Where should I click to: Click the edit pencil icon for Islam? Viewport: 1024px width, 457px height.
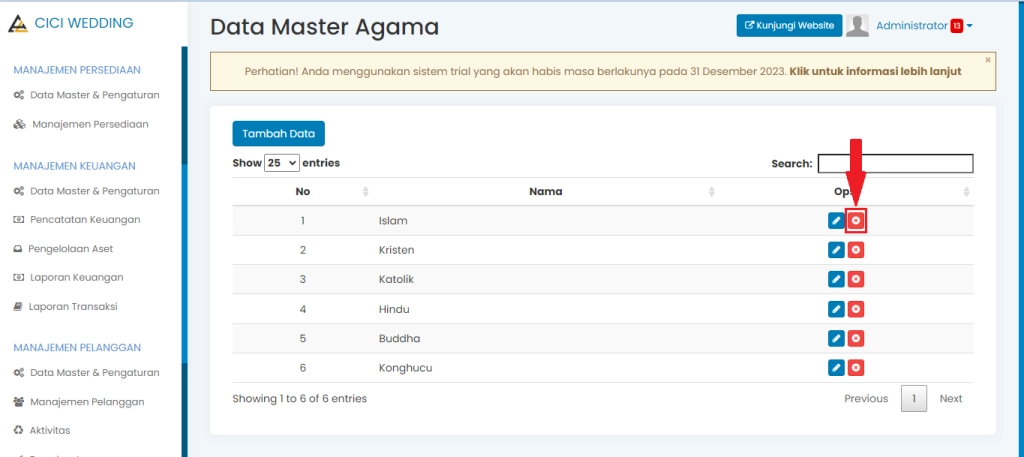[836, 221]
